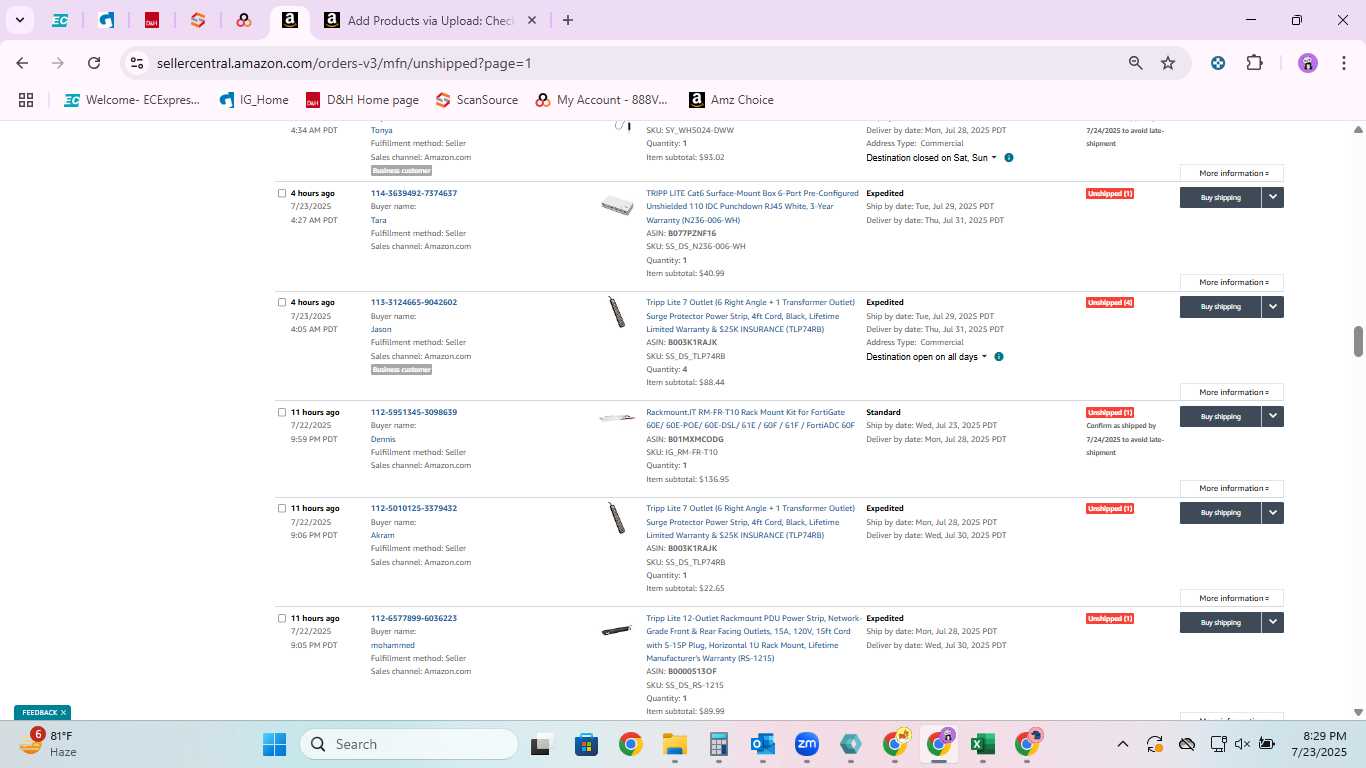The height and width of the screenshot is (768, 1366).
Task: Reload the Seller Central page
Action: 94,63
